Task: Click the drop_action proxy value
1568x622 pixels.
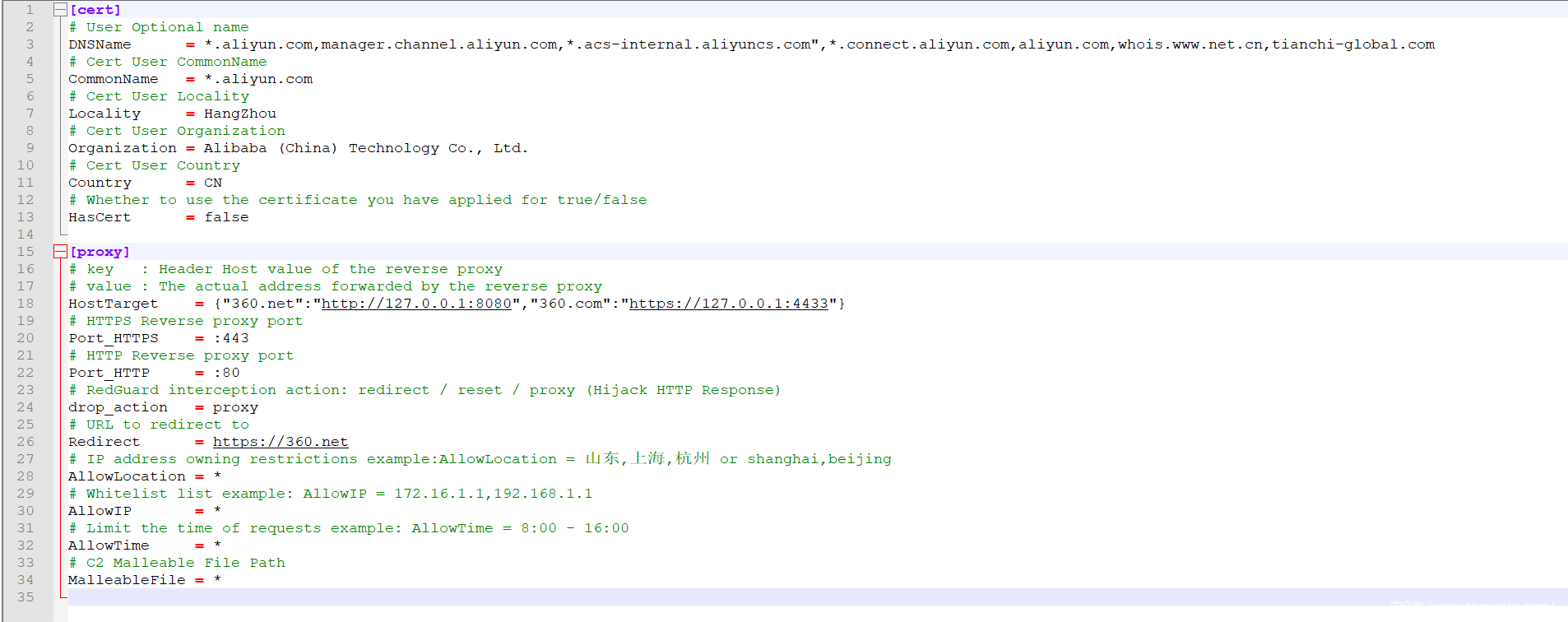Action: pos(235,407)
